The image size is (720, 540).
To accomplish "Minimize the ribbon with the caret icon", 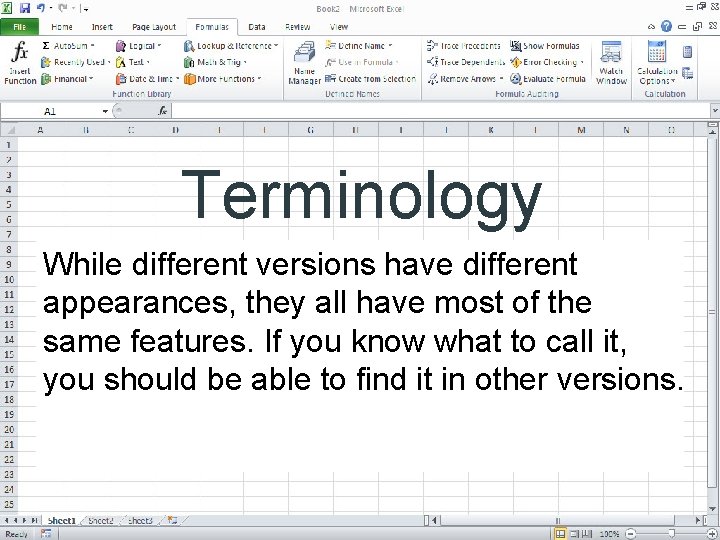I will tap(651, 27).
